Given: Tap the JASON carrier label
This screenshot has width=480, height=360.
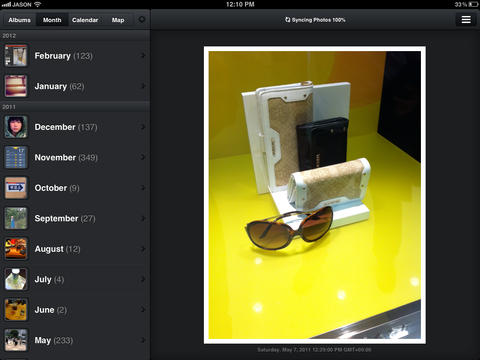Looking at the screenshot, I should (x=22, y=4).
